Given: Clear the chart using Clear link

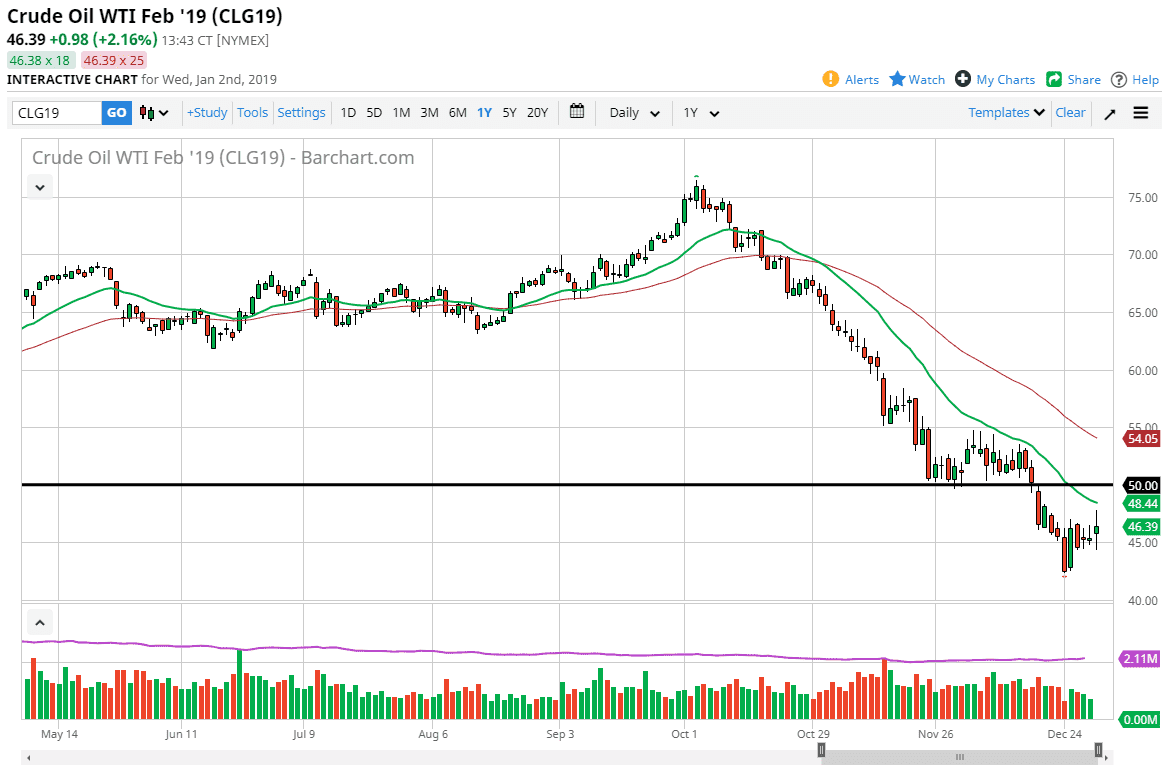Looking at the screenshot, I should pos(1069,112).
